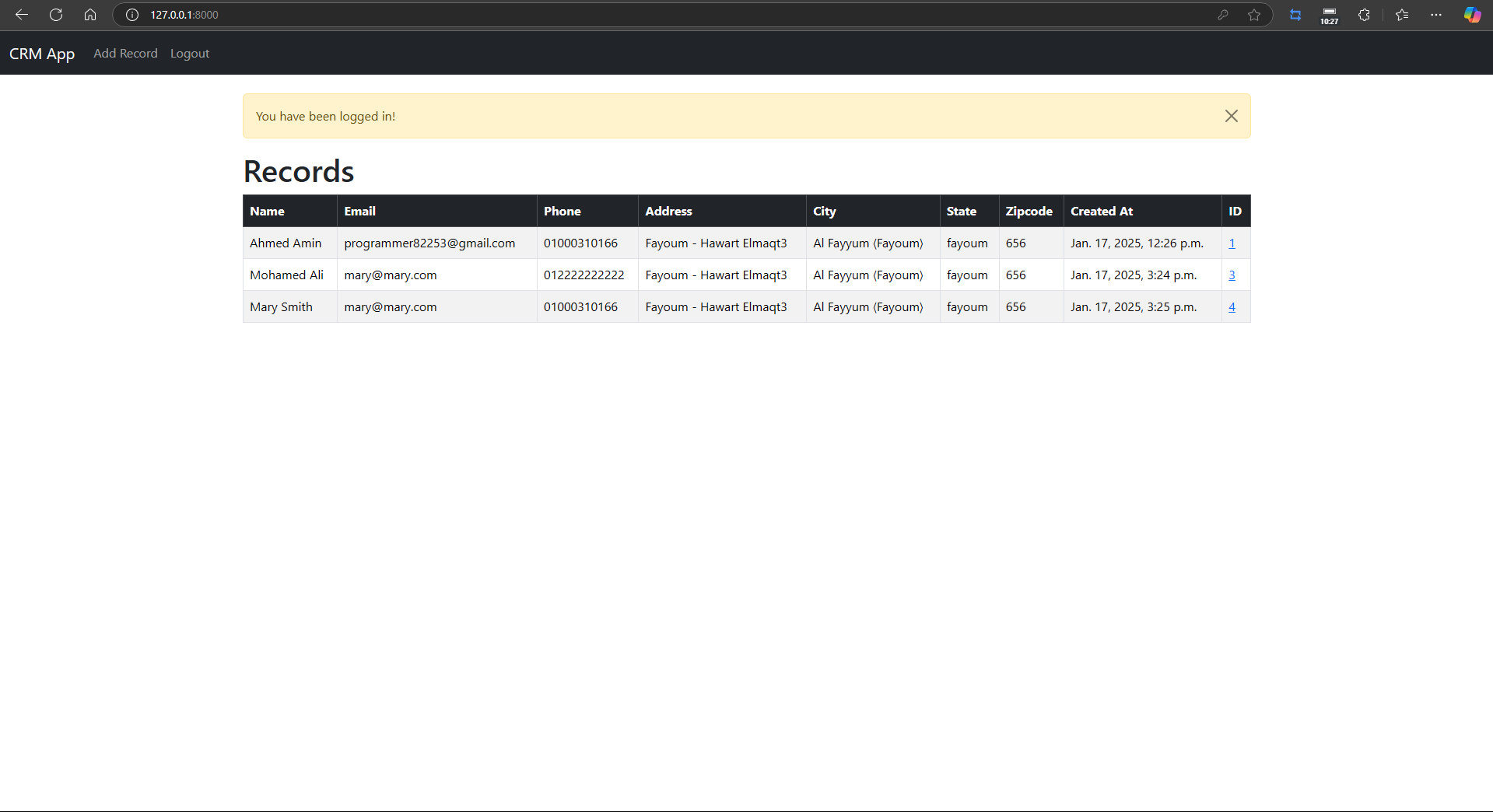
Task: Open CRM App brand link
Action: [x=42, y=54]
